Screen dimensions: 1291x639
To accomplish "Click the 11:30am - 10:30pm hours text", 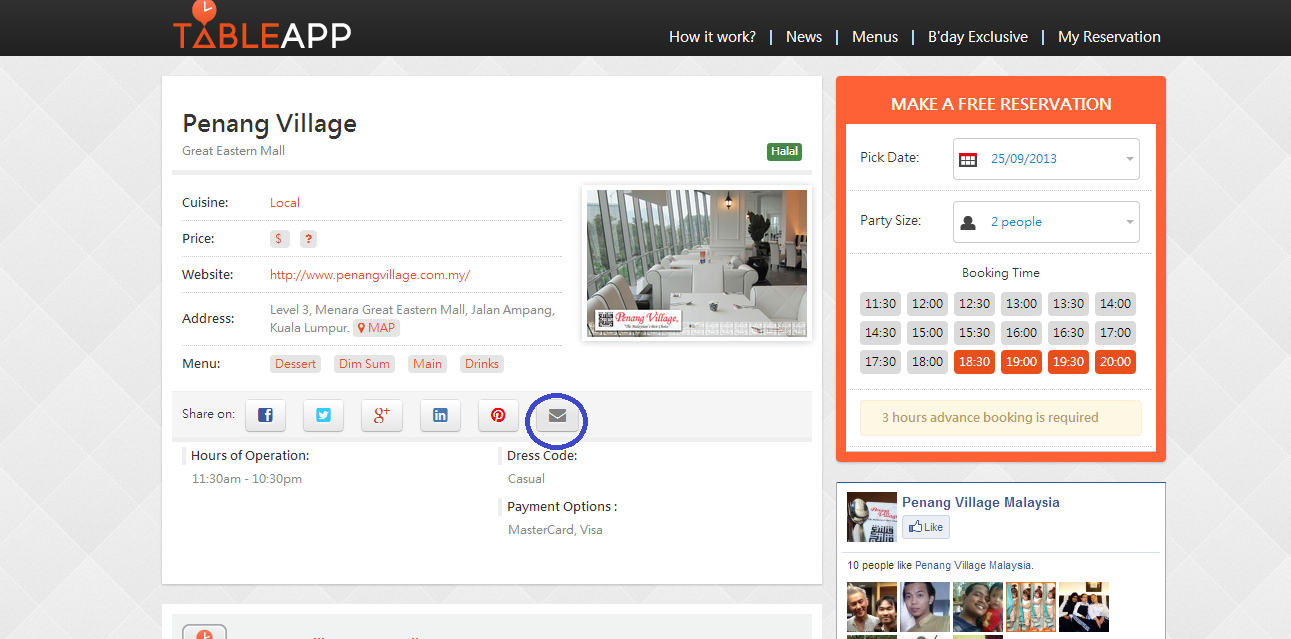I will (x=247, y=479).
